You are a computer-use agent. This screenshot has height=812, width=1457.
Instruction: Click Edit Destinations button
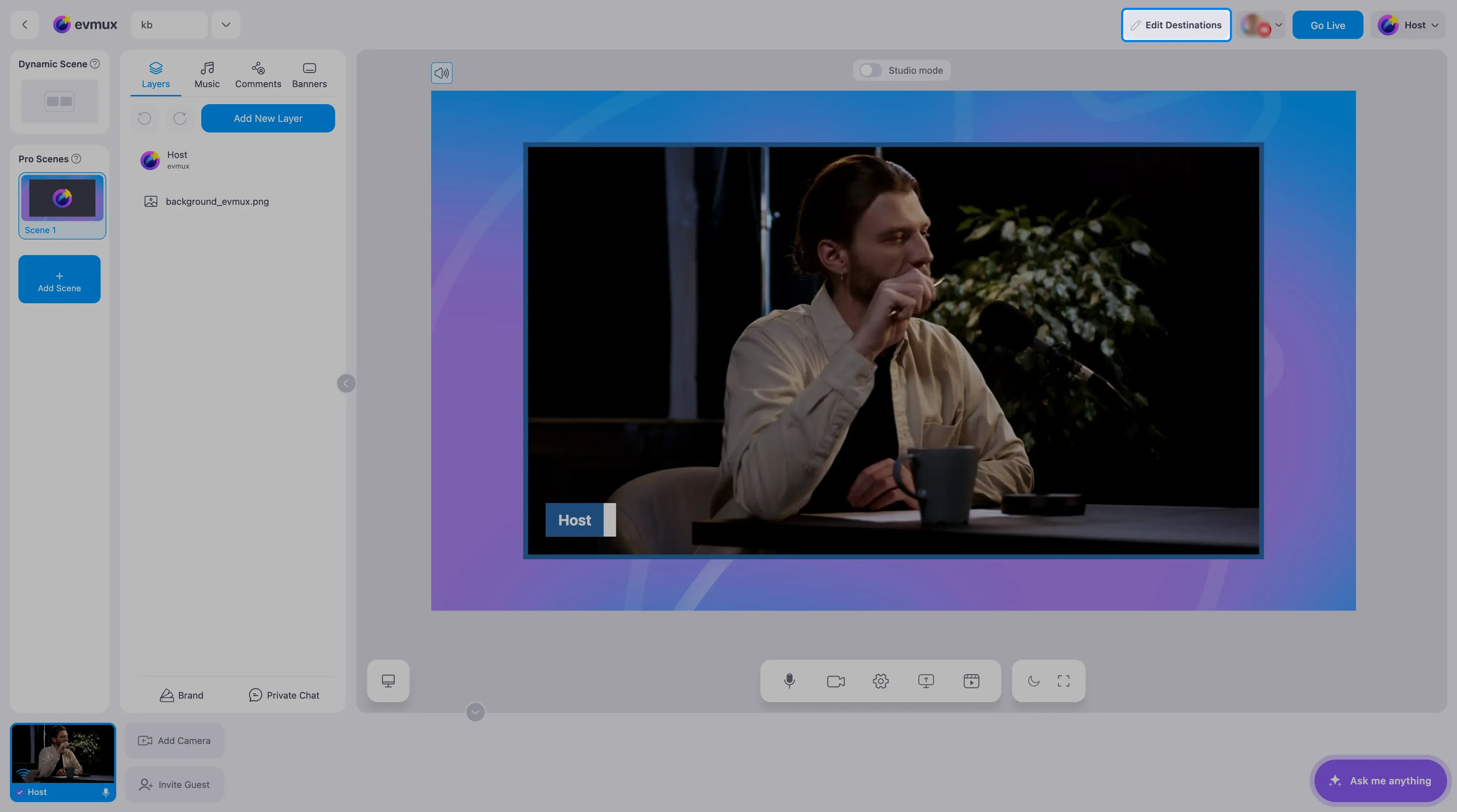[1176, 25]
